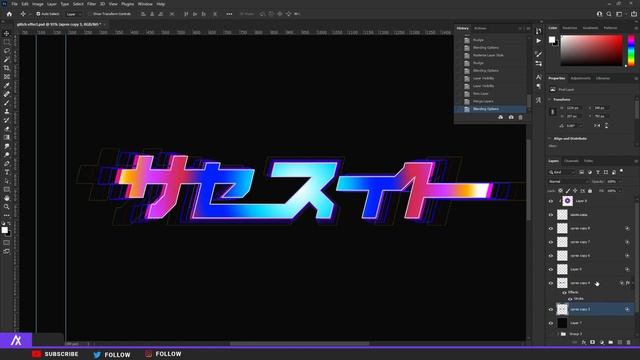Screen dimensions: 640x360
Task: Click the SUBSCRIBE YouTube button
Action: (x=55, y=354)
